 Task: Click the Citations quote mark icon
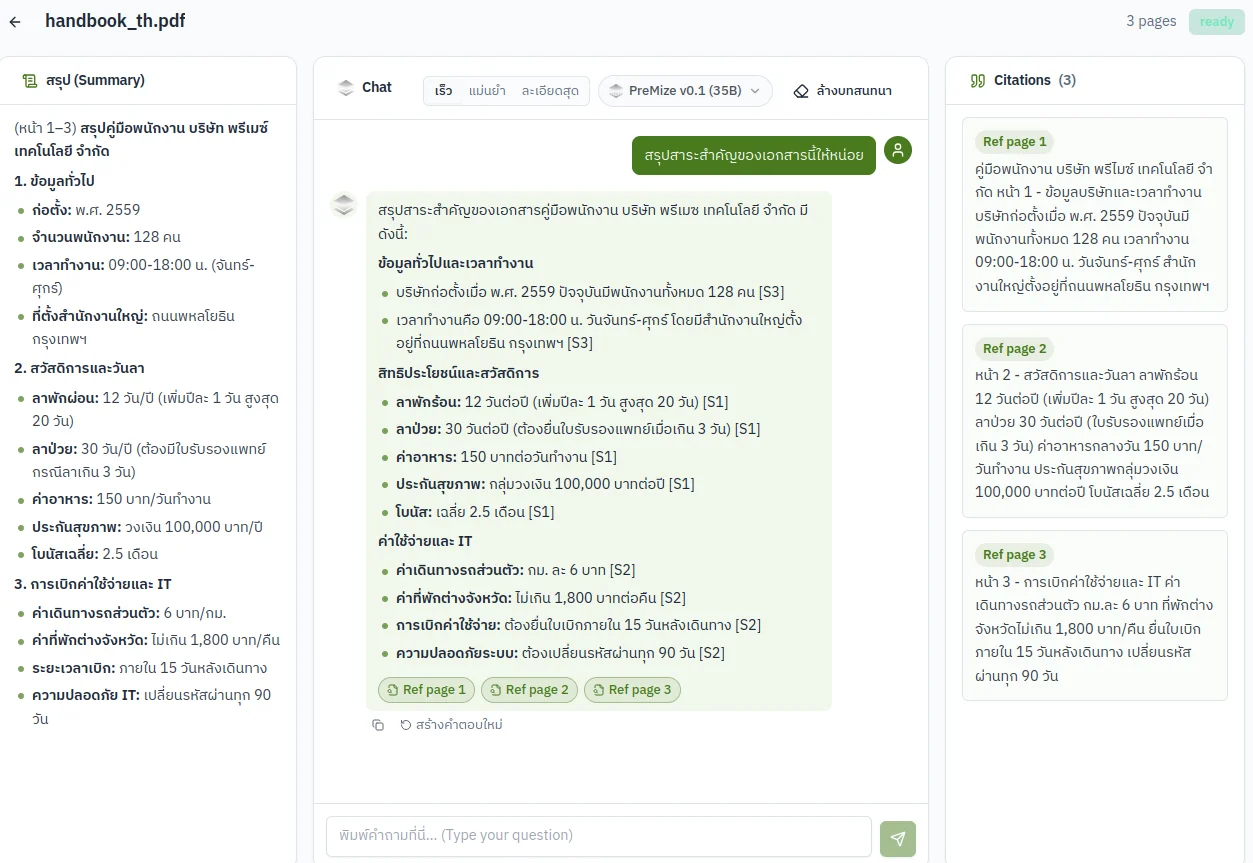coord(978,80)
